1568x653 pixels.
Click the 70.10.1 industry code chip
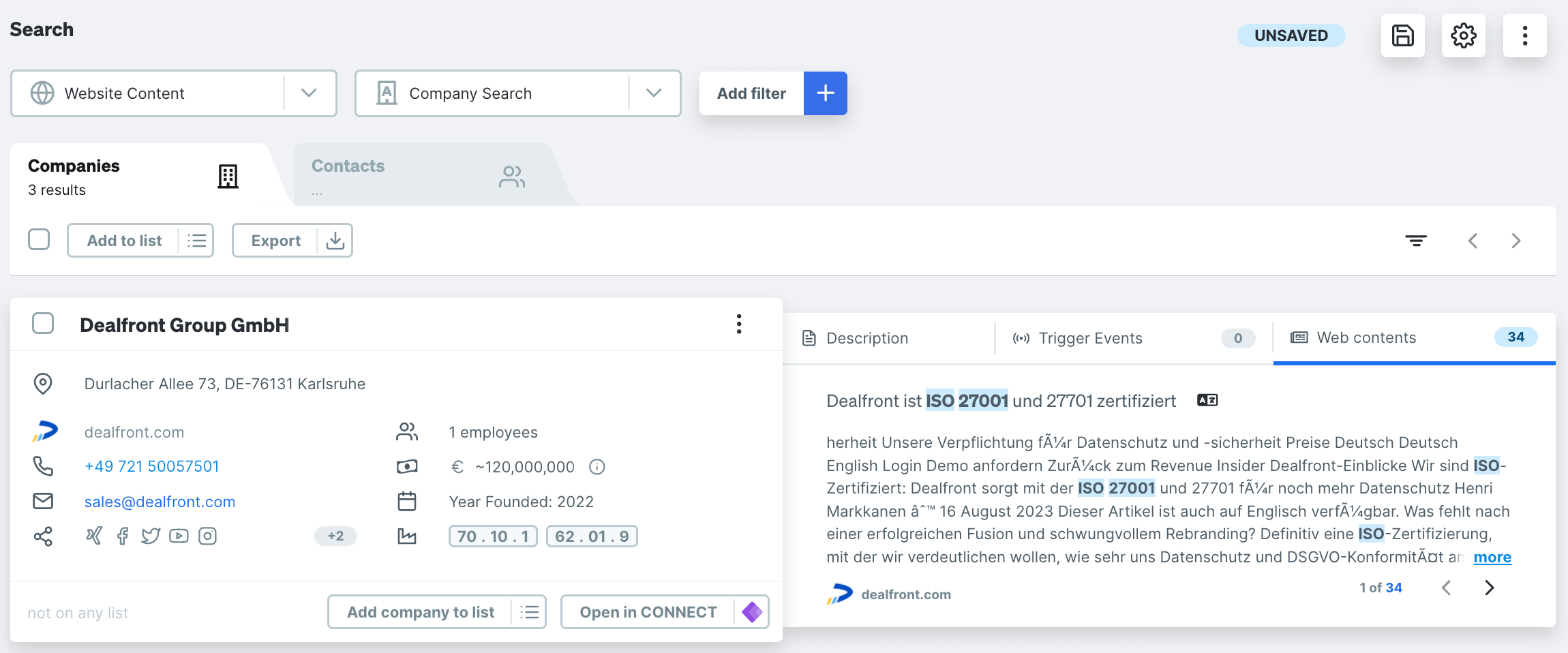click(492, 536)
